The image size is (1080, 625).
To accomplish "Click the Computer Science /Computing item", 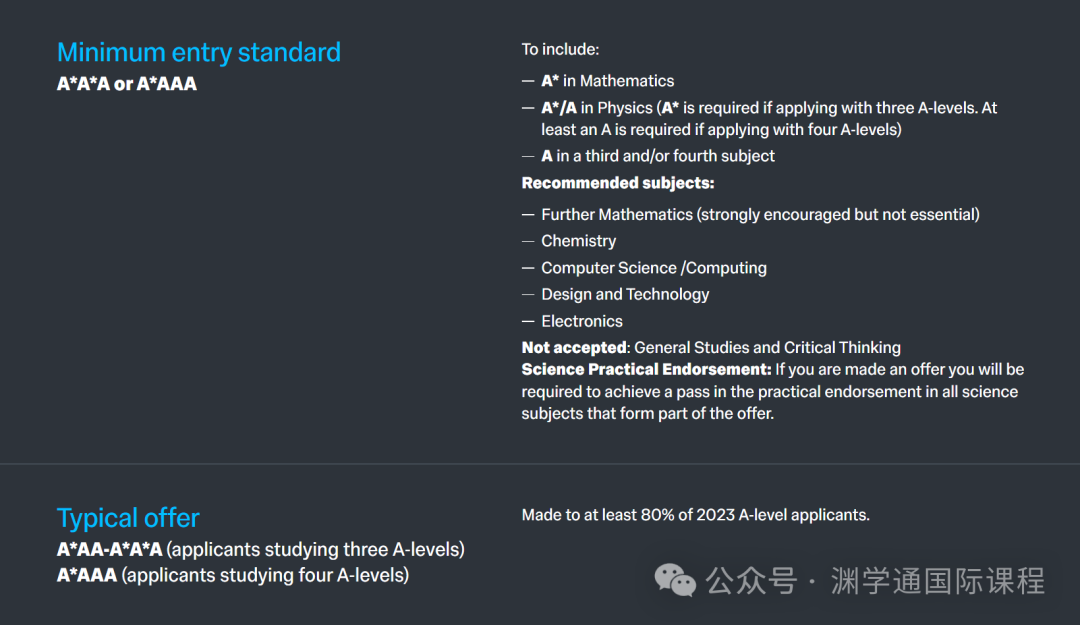I will [x=654, y=268].
